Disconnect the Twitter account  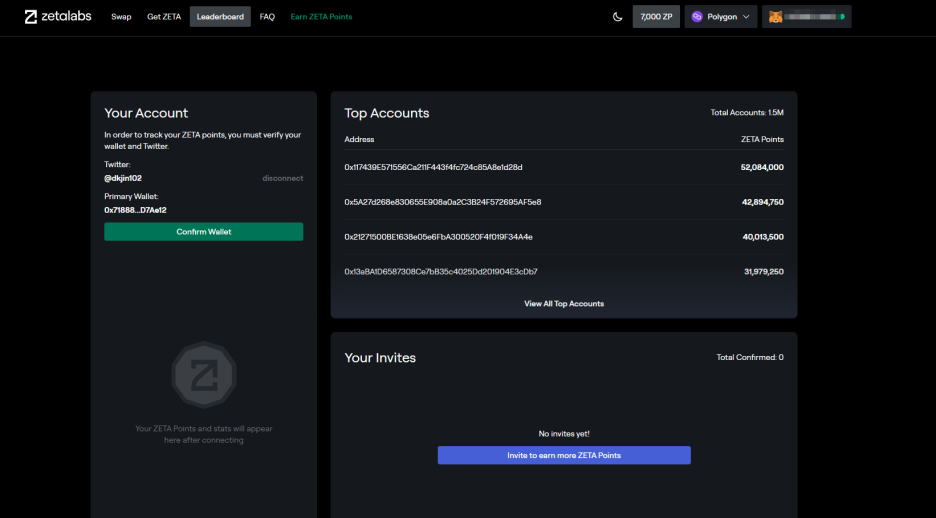click(x=282, y=178)
